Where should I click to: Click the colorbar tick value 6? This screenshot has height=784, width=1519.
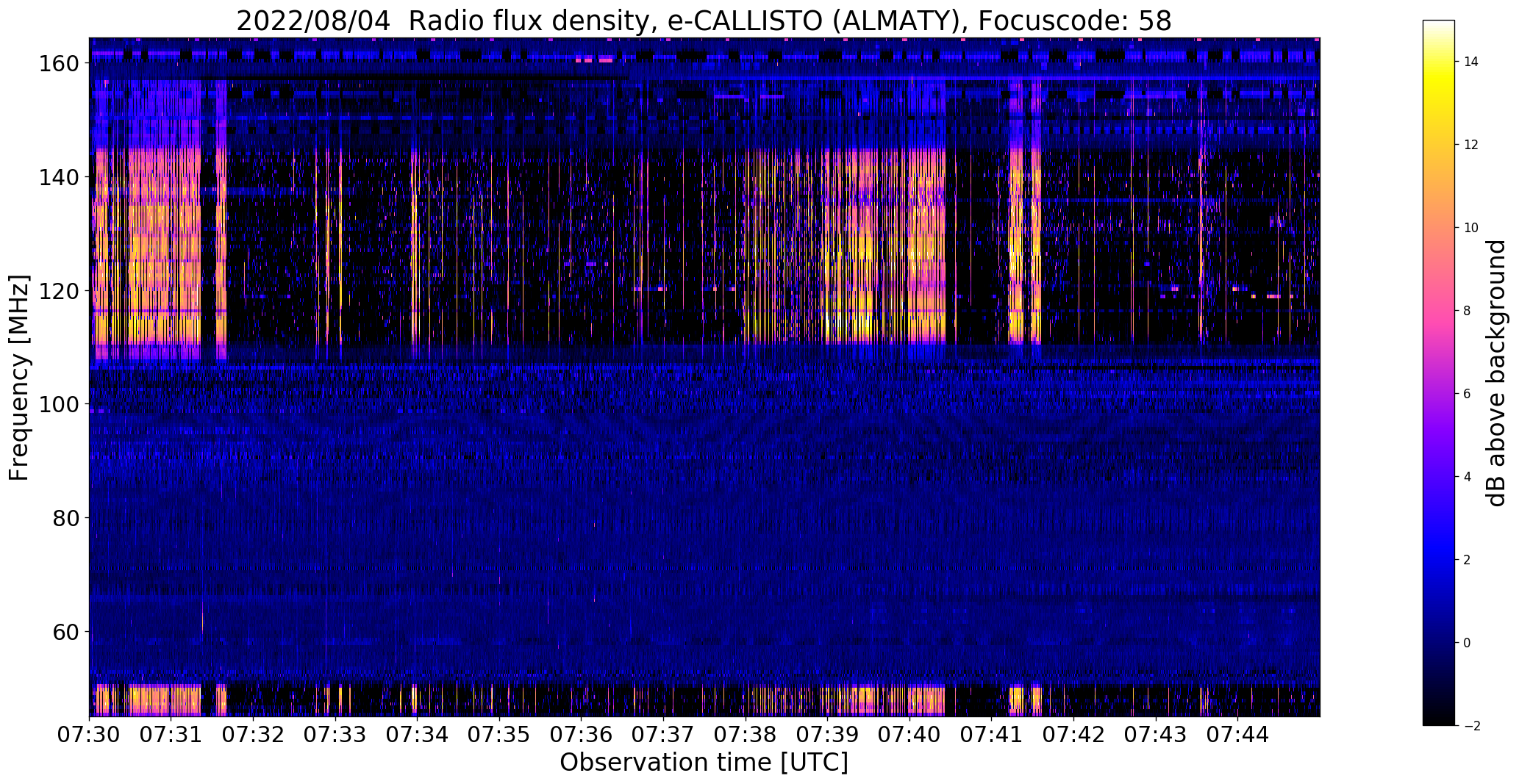[x=1468, y=395]
